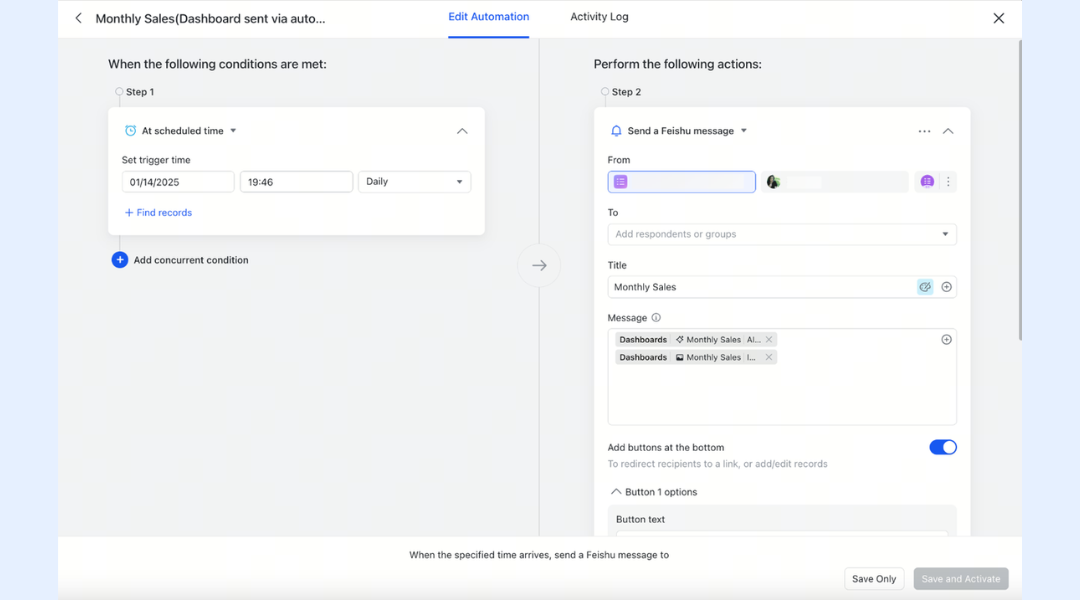Click the Step 2 circle marker
Viewport: 1080px width, 600px height.
[605, 92]
